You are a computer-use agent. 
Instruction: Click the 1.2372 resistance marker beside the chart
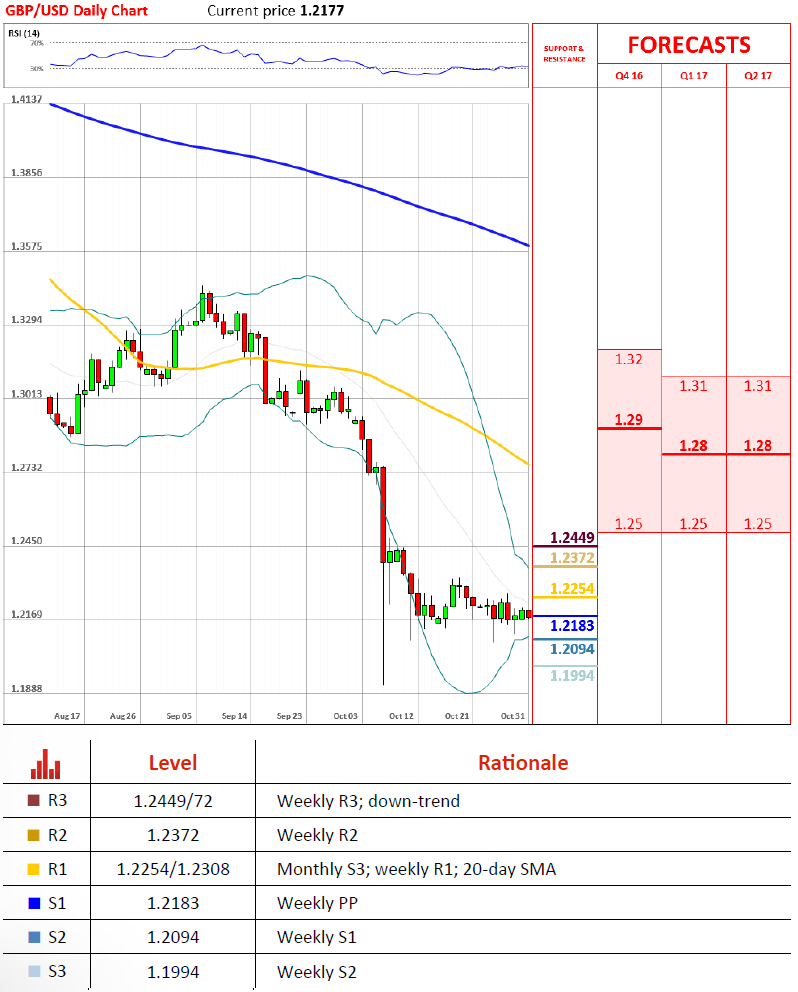click(x=572, y=558)
